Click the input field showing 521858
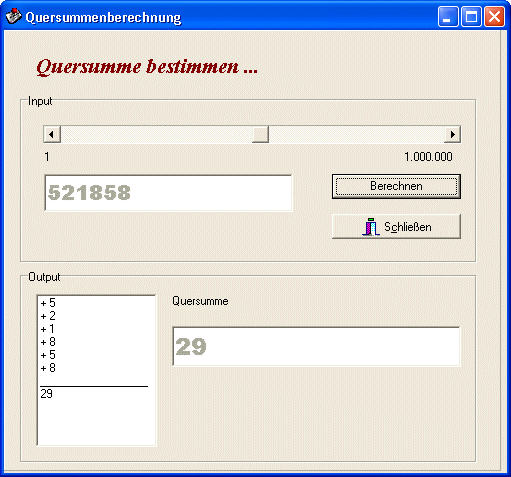Screen dimensions: 511x477 tap(168, 193)
